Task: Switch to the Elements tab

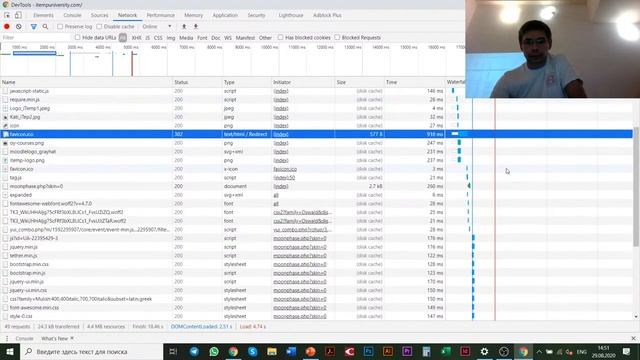Action: [43, 15]
